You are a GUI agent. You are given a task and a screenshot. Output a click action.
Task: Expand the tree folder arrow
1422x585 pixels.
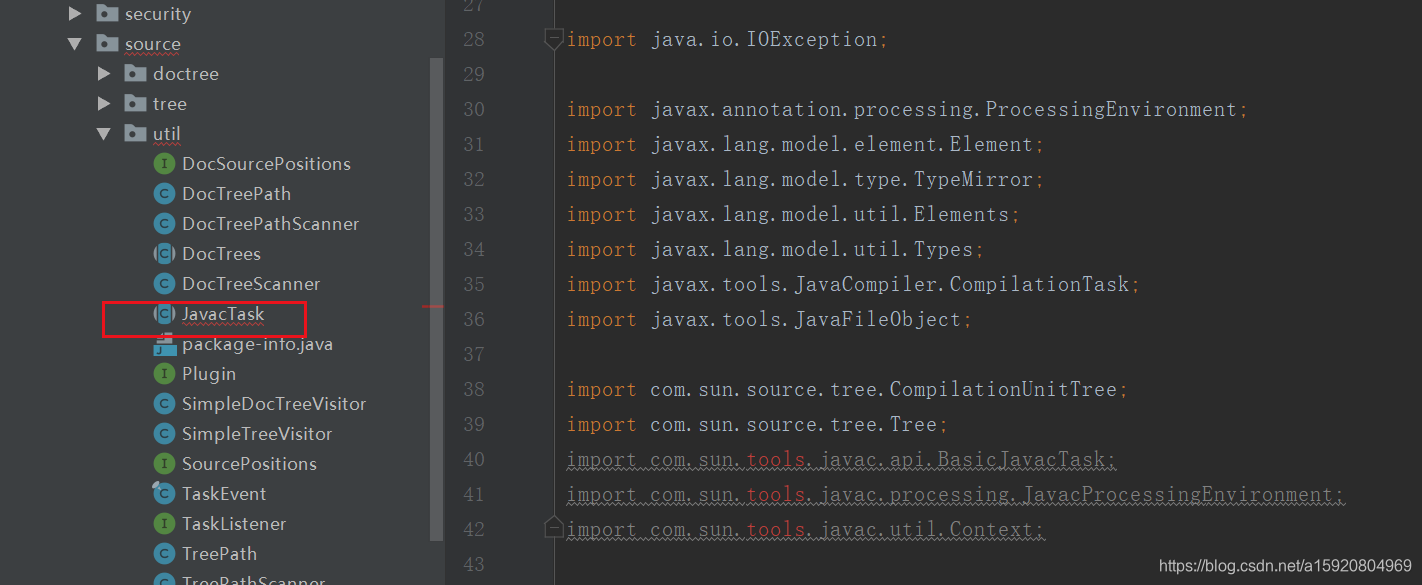point(104,104)
